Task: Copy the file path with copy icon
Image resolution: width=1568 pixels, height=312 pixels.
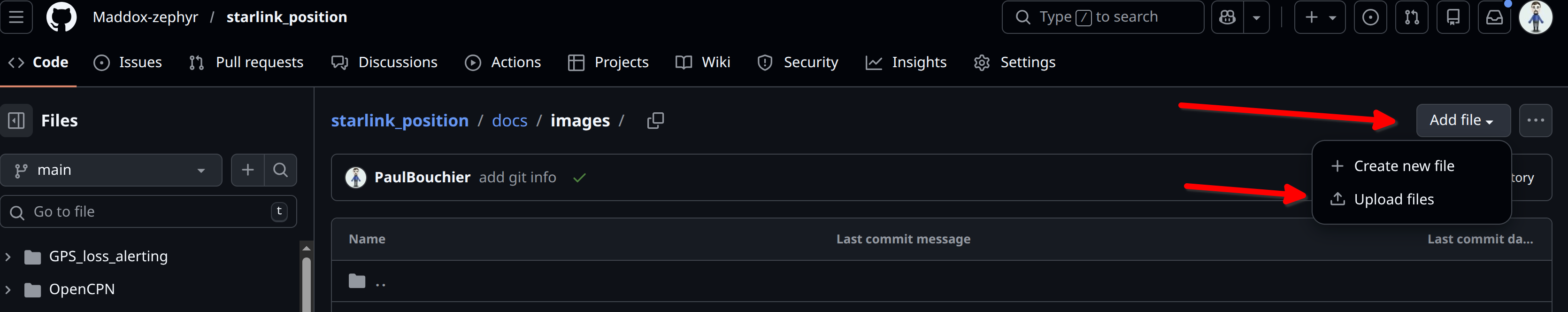Action: 655,121
